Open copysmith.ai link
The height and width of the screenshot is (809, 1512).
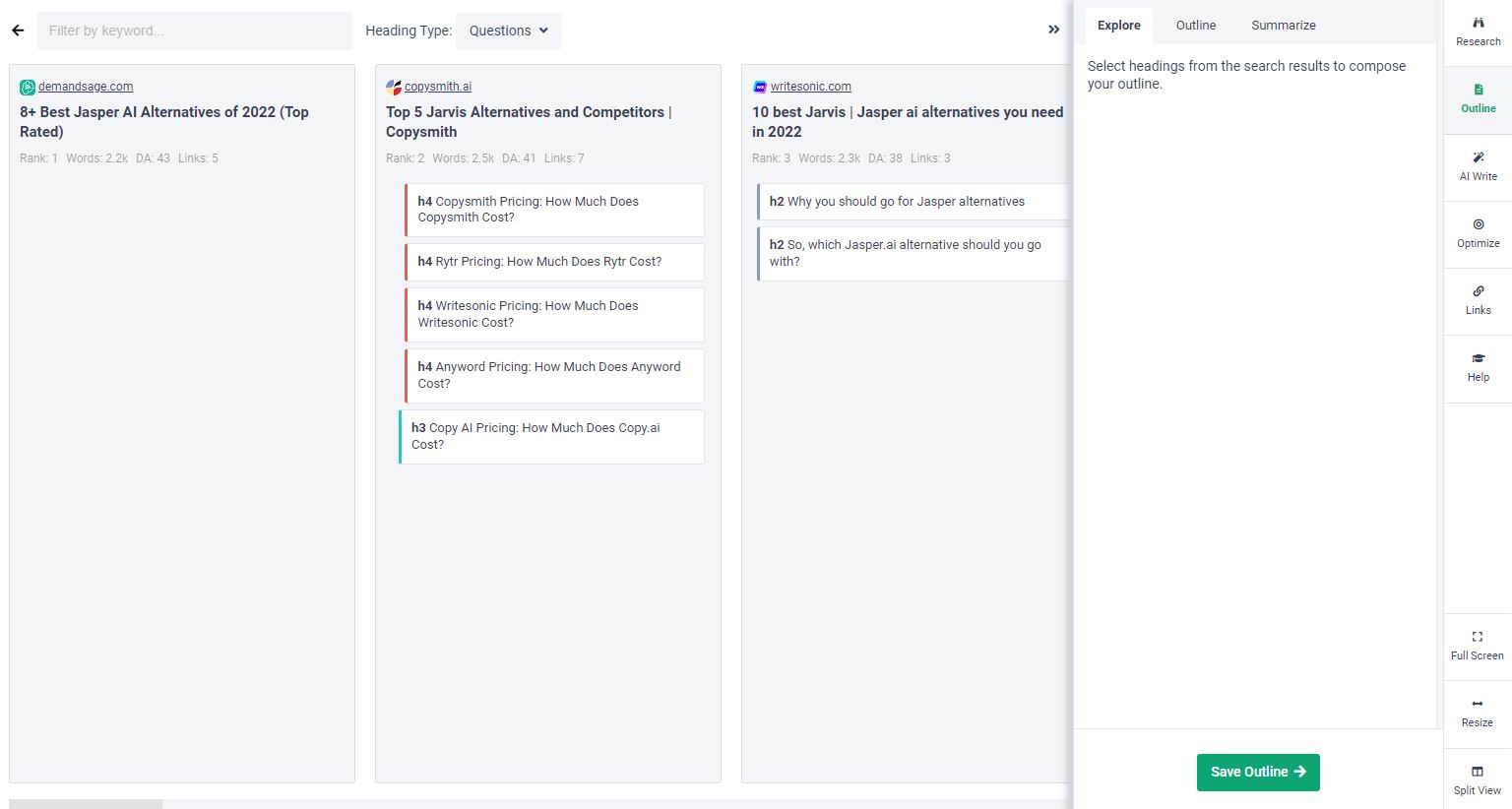point(438,87)
